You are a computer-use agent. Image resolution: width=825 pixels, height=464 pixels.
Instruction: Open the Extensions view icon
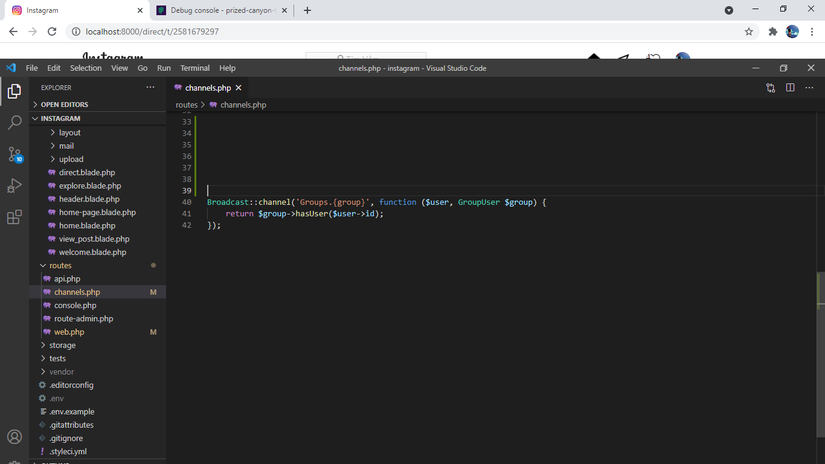pos(14,217)
